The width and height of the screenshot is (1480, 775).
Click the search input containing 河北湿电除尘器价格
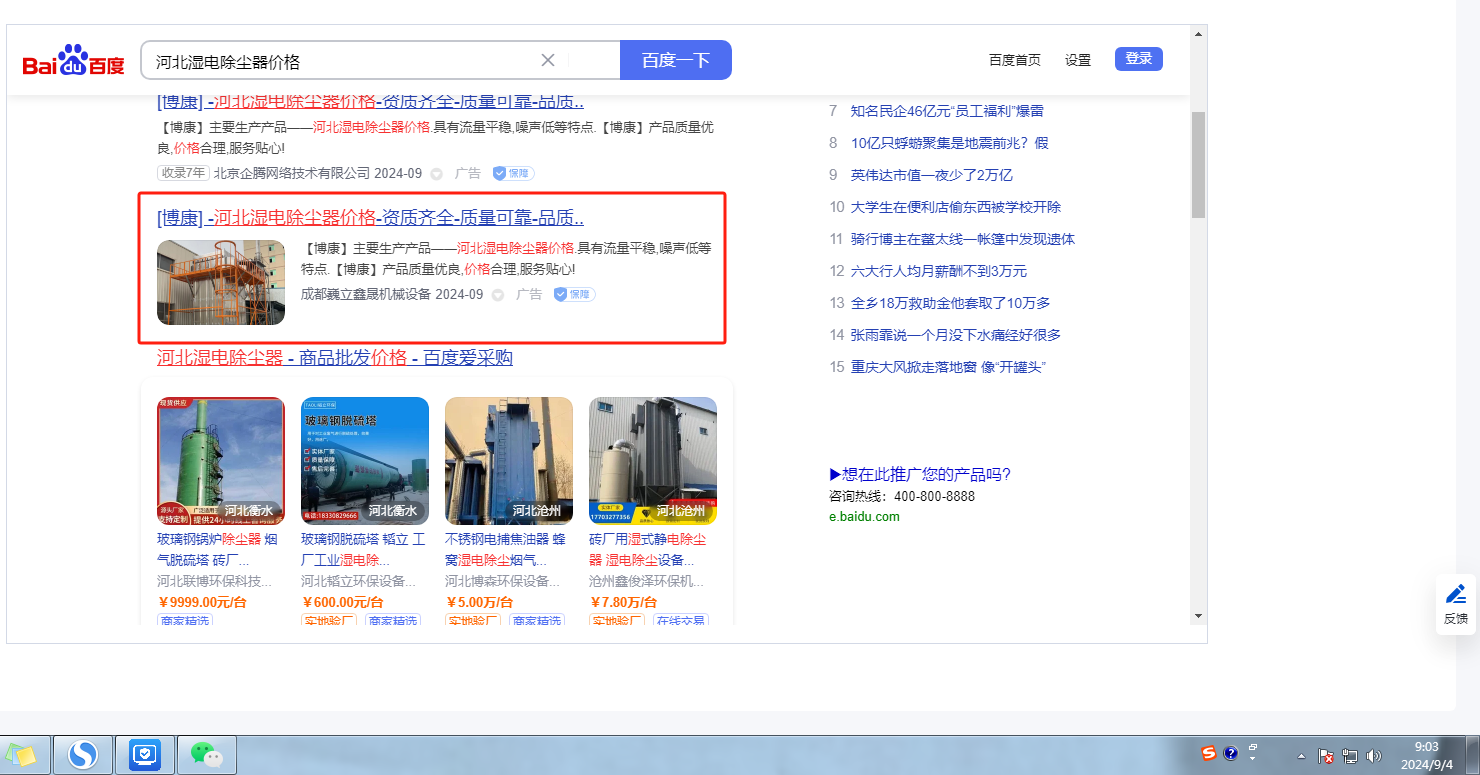[x=340, y=61]
